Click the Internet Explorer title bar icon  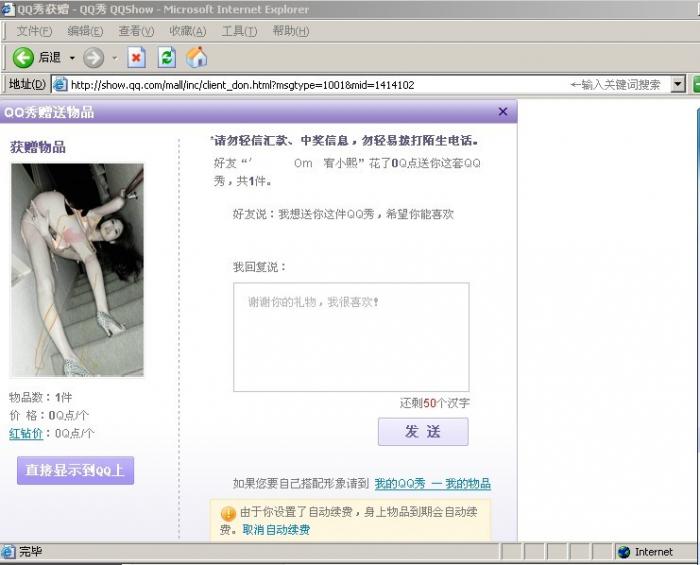7,9
